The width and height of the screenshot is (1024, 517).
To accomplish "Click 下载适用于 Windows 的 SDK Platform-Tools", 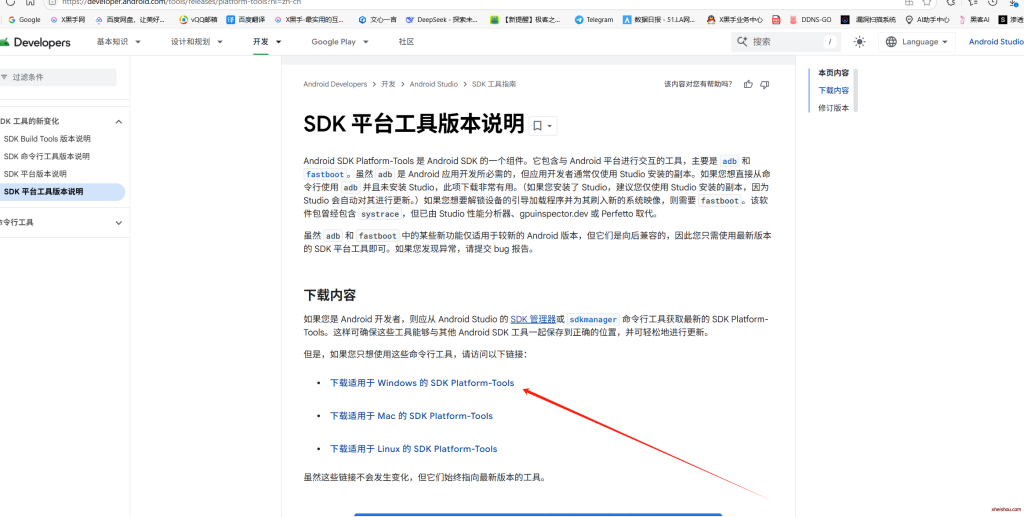I will click(422, 383).
